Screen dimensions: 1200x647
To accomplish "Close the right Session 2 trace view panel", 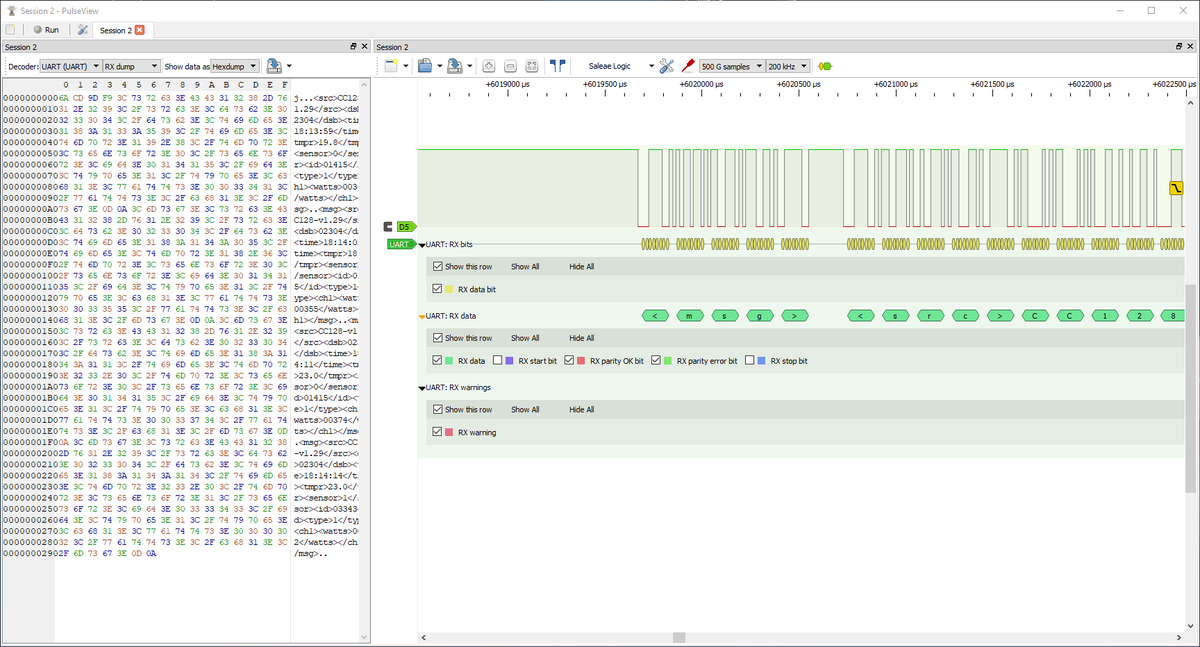I will pyautogui.click(x=1191, y=47).
